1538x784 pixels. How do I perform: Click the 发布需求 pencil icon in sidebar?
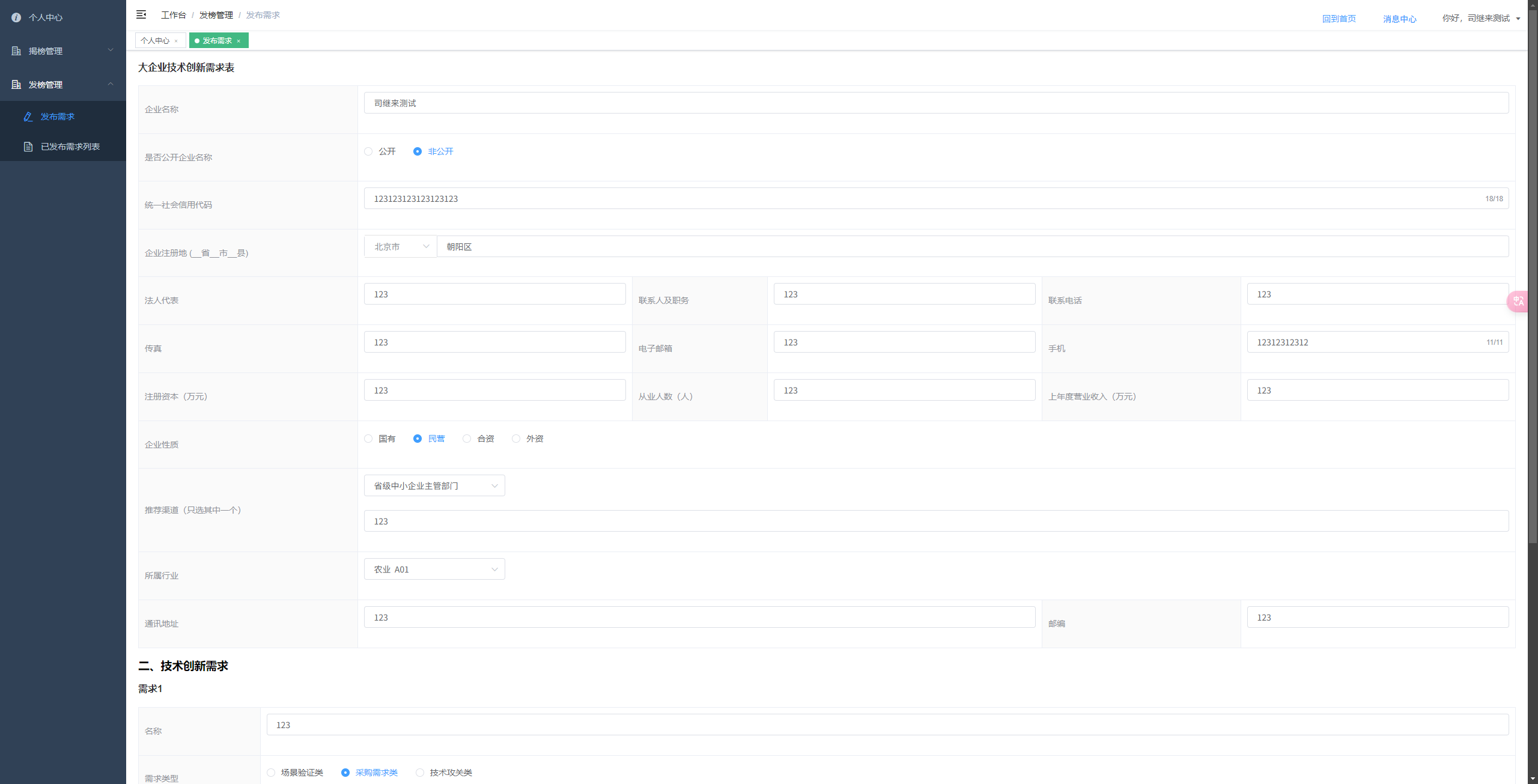click(x=28, y=117)
